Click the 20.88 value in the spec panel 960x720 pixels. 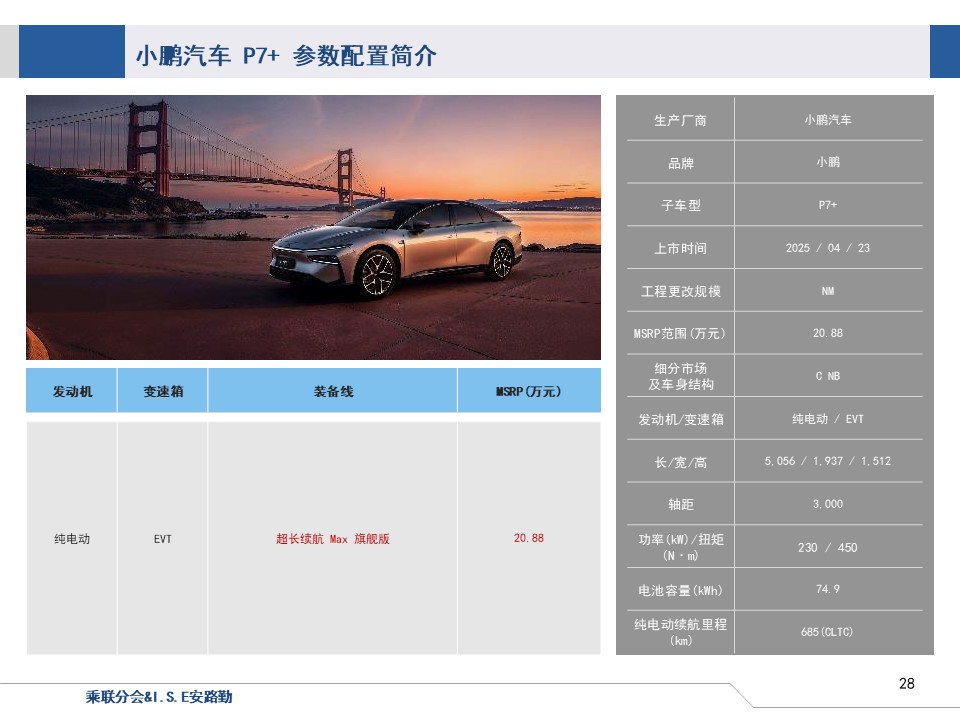[x=828, y=333]
